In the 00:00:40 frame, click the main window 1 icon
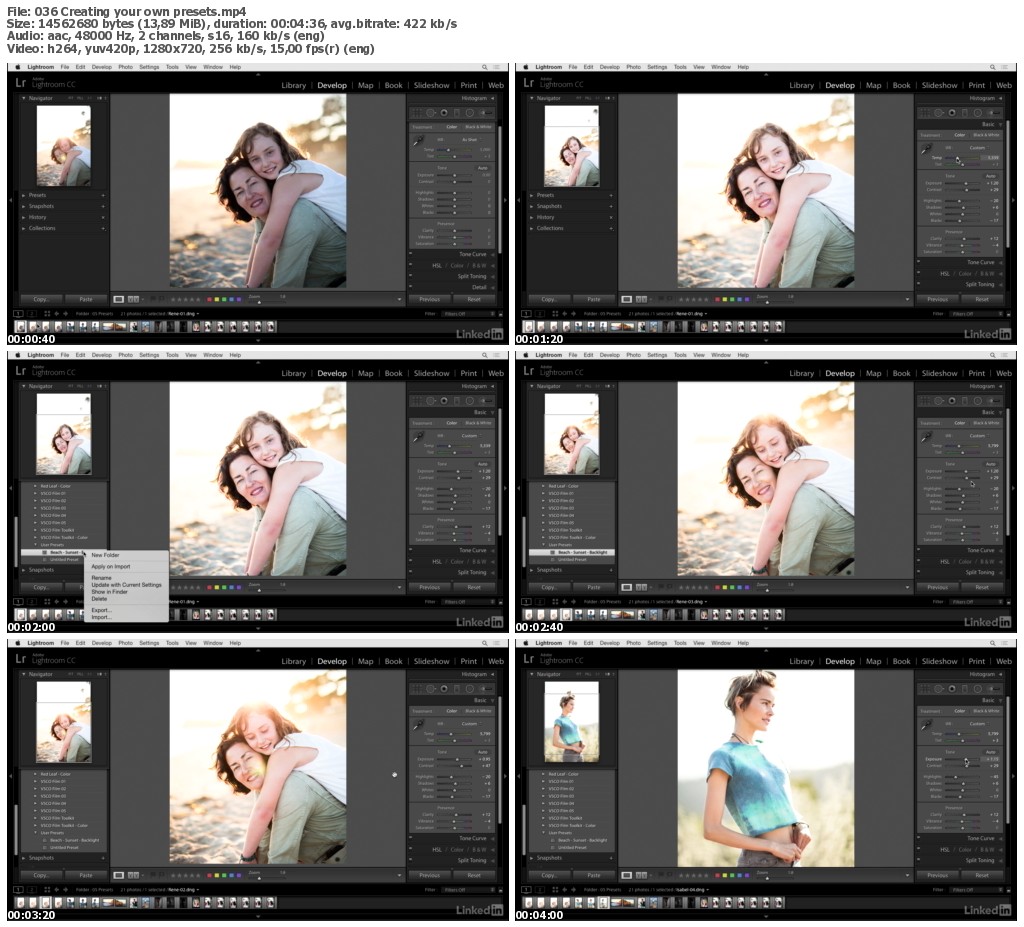The image size is (1024, 927). (x=18, y=314)
